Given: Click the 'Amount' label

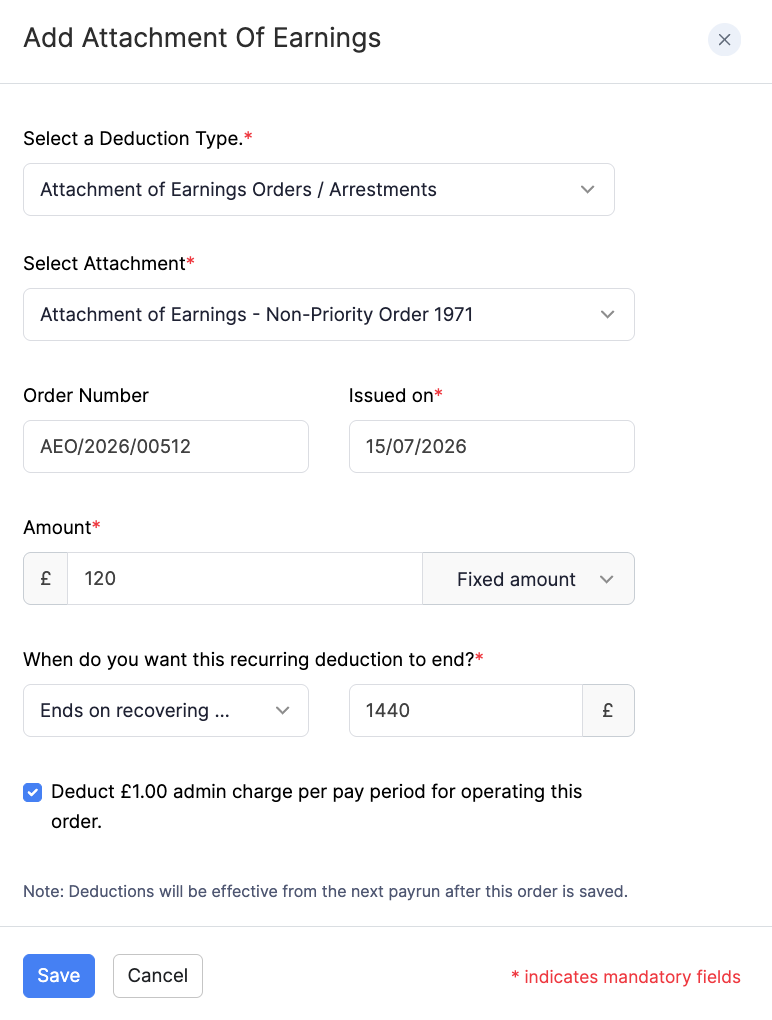Looking at the screenshot, I should (x=62, y=527).
